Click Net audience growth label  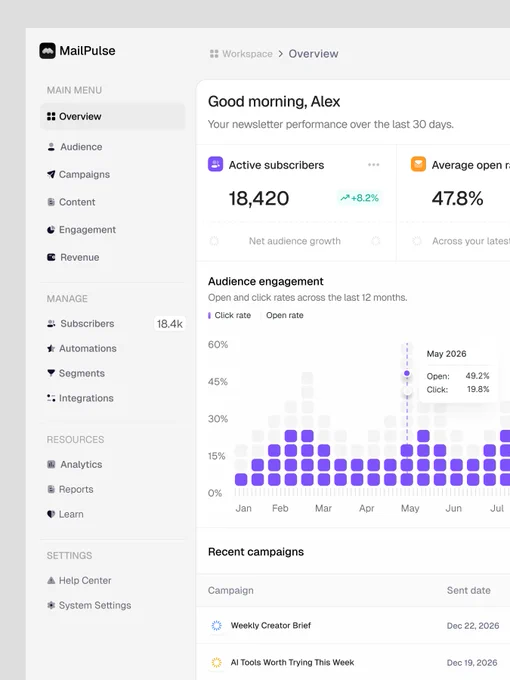click(295, 241)
